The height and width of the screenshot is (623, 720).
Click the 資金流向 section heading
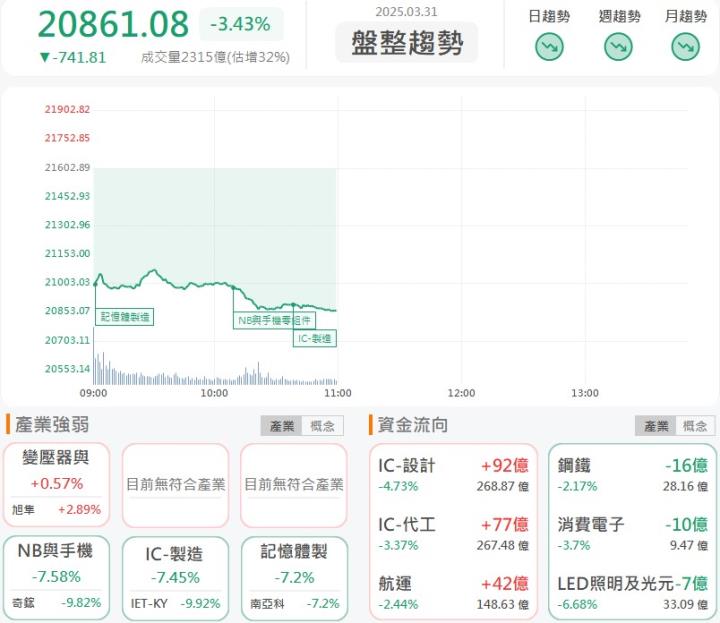[412, 425]
